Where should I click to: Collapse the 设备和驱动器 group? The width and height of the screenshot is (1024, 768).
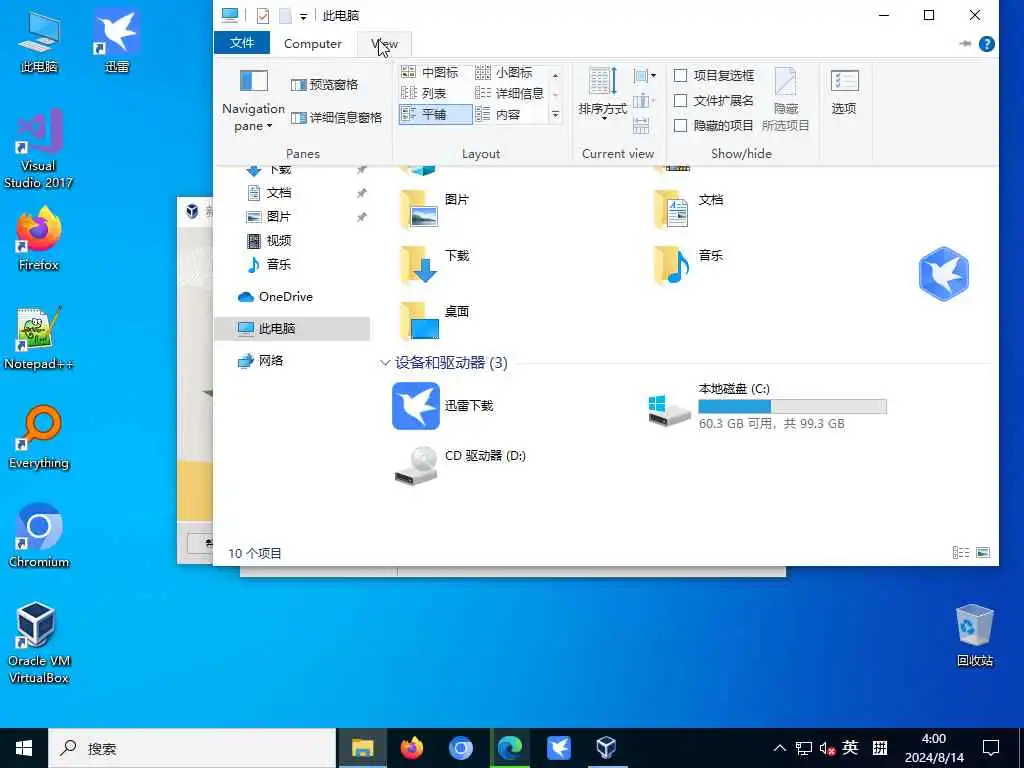(x=385, y=362)
